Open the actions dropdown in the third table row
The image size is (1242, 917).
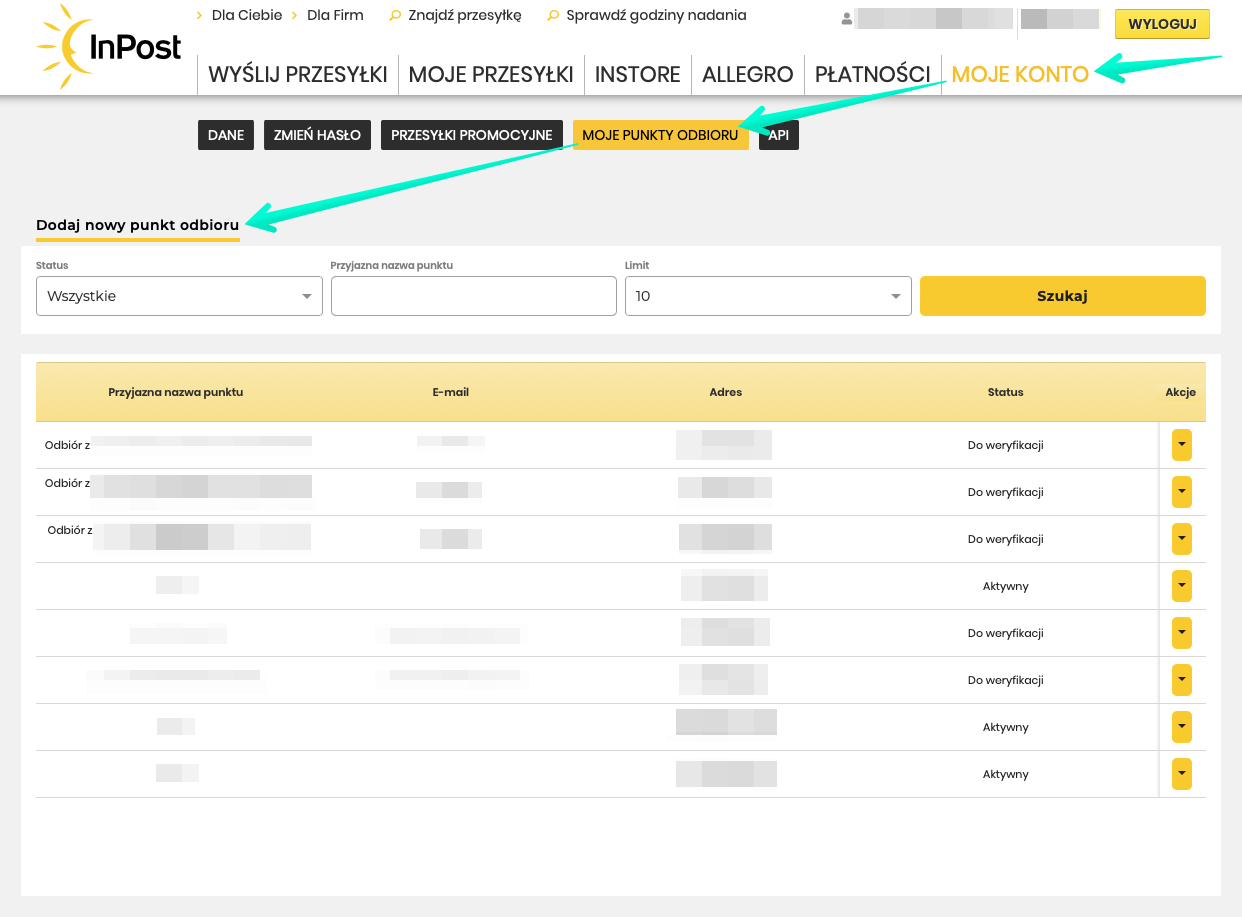[1182, 539]
